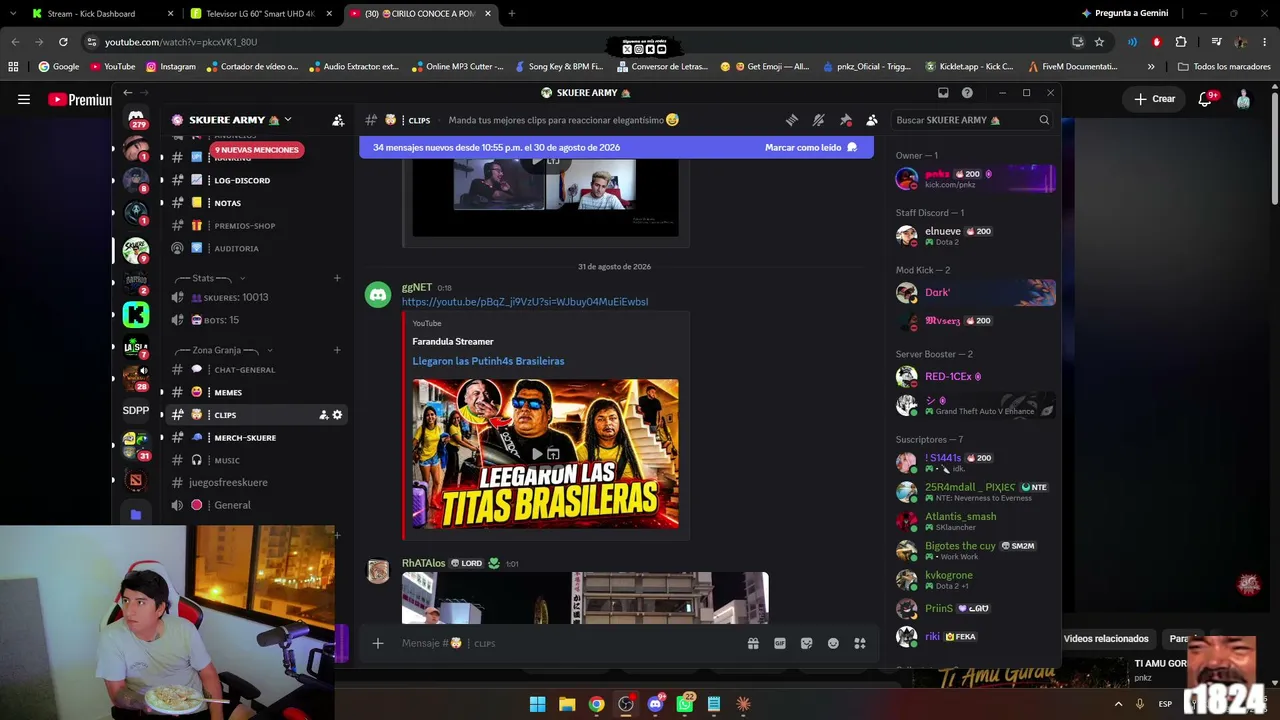
Task: Select member RED-1CEx in boosters
Action: pyautogui.click(x=975, y=377)
